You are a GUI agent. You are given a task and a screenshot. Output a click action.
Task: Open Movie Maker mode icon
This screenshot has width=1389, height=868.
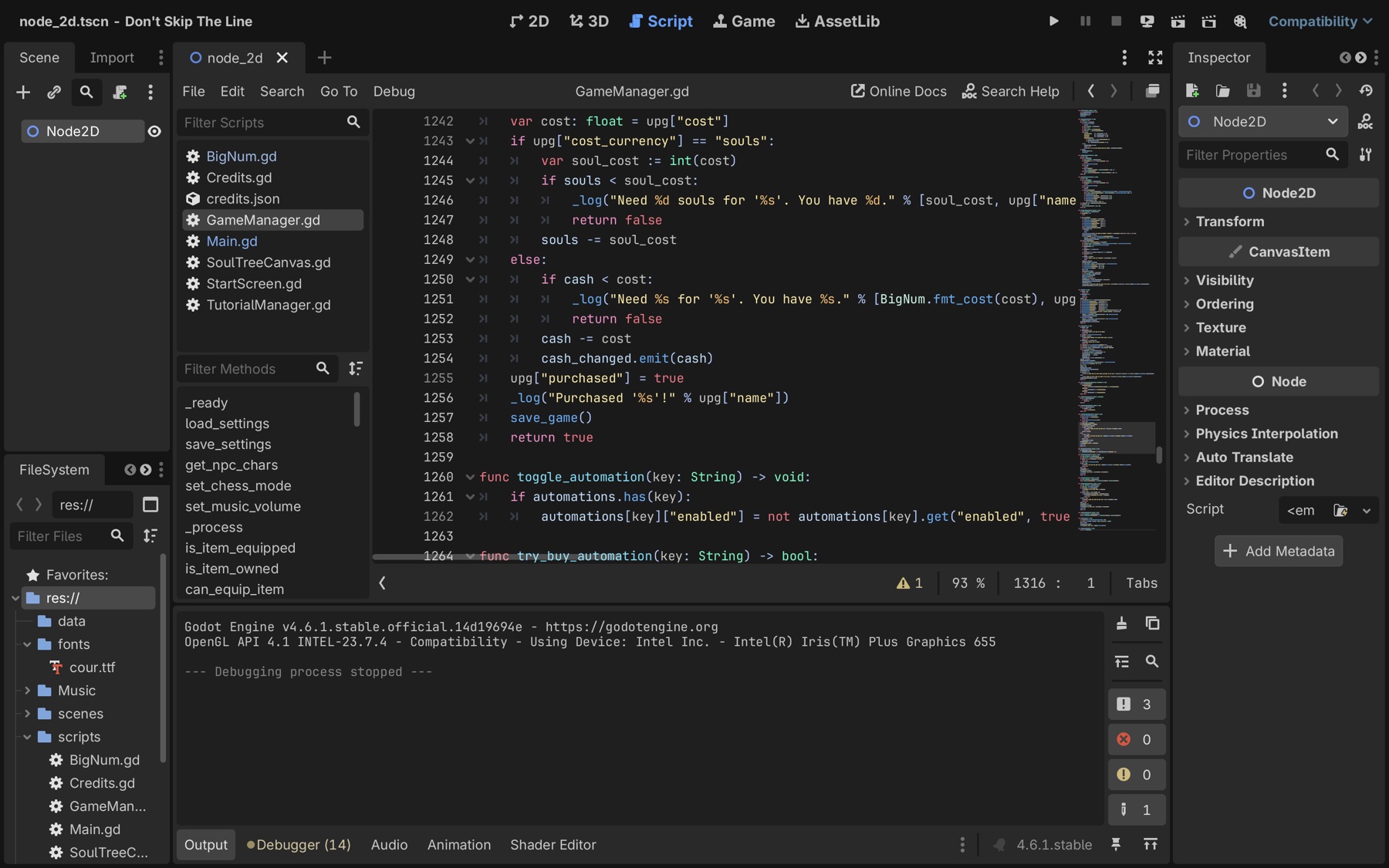pyautogui.click(x=1239, y=21)
